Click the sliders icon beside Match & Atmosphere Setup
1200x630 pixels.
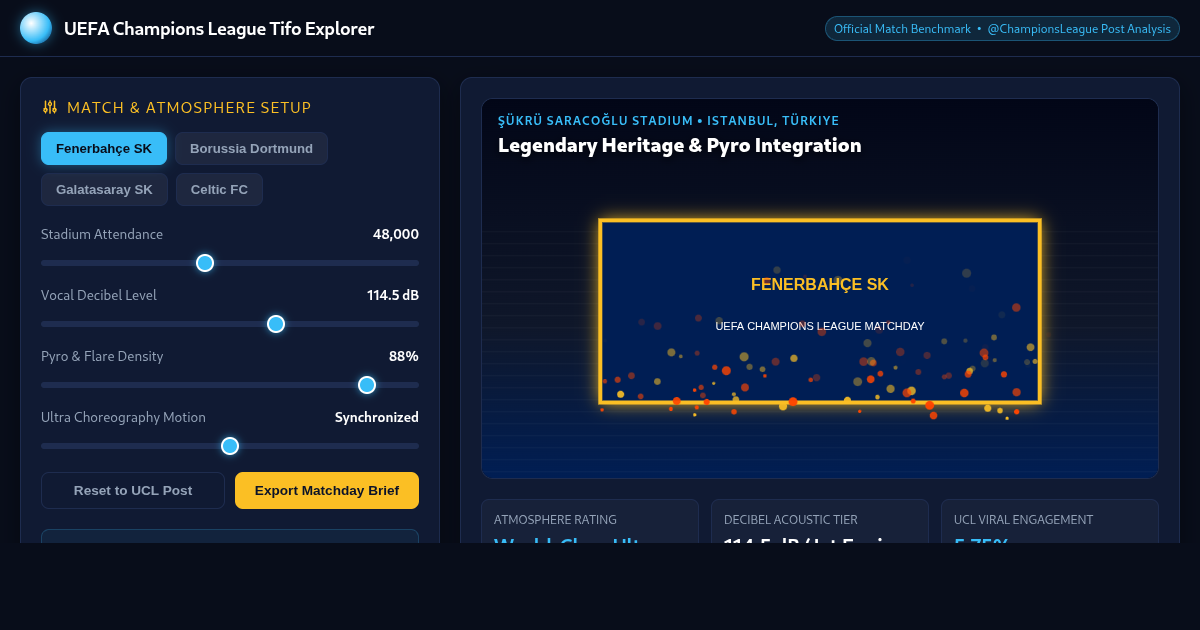coord(50,107)
